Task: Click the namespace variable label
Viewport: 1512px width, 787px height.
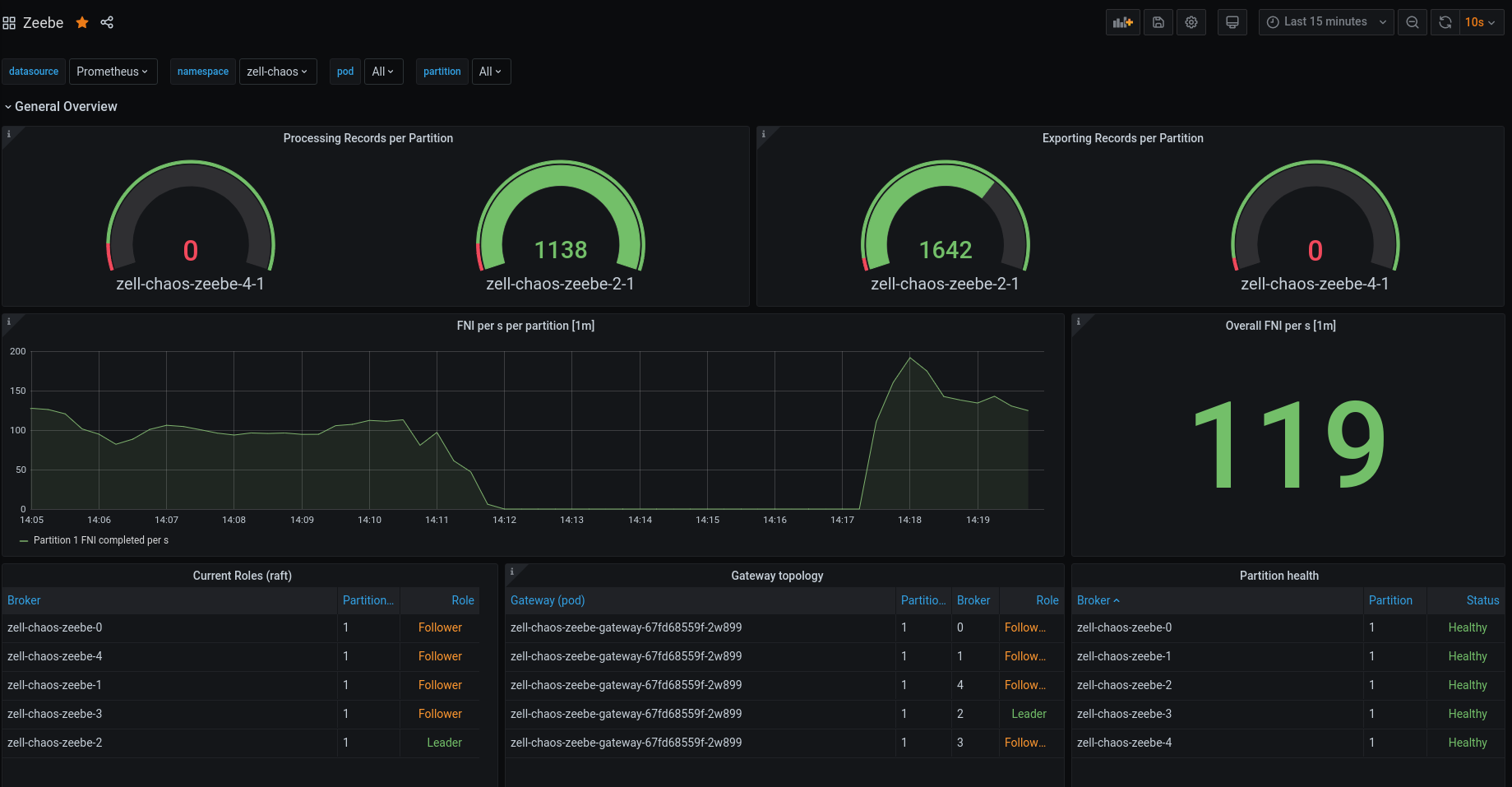Action: tap(203, 72)
